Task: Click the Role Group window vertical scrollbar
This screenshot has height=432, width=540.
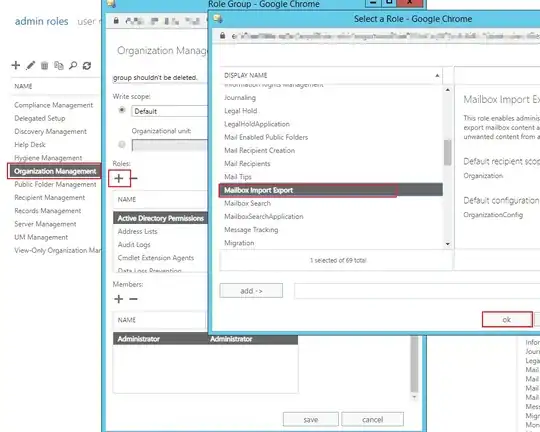Action: [414, 365]
